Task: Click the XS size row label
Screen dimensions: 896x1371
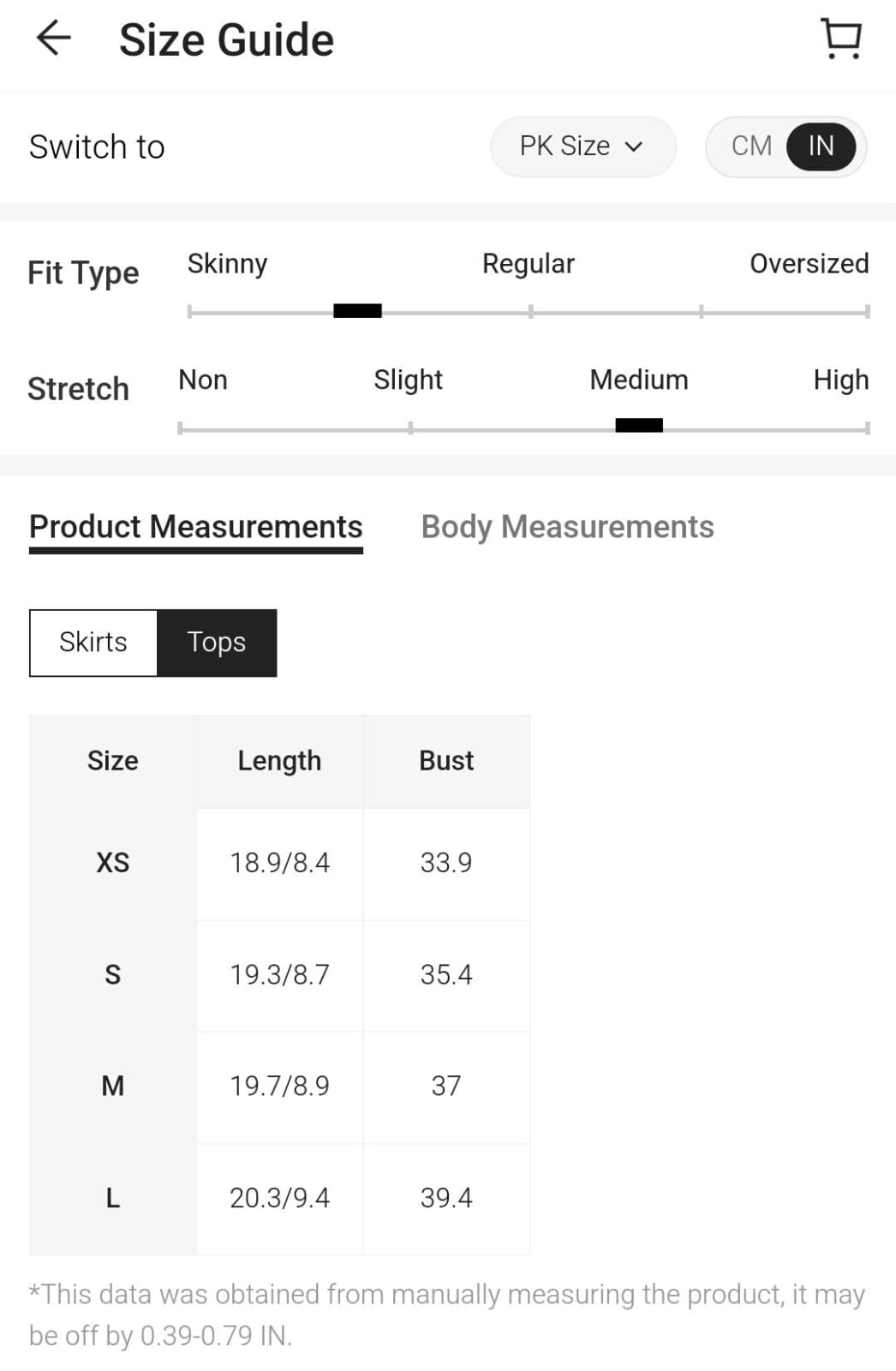Action: [113, 863]
